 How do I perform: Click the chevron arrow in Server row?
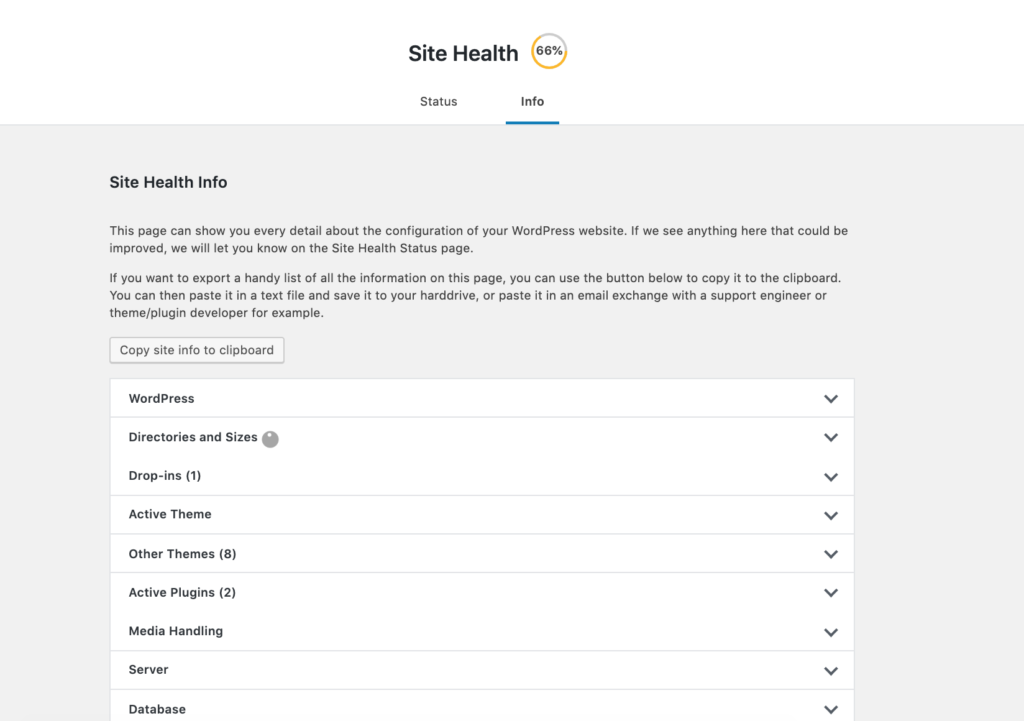[x=831, y=671]
